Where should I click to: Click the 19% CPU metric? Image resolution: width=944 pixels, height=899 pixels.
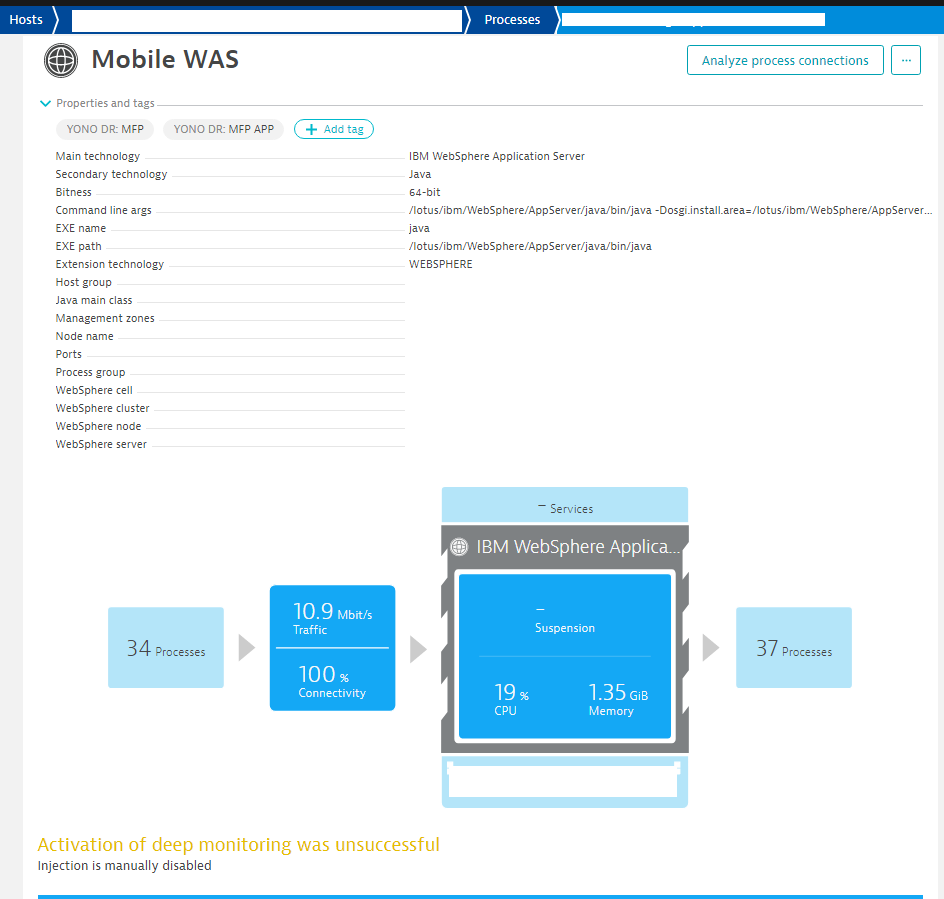(x=511, y=699)
